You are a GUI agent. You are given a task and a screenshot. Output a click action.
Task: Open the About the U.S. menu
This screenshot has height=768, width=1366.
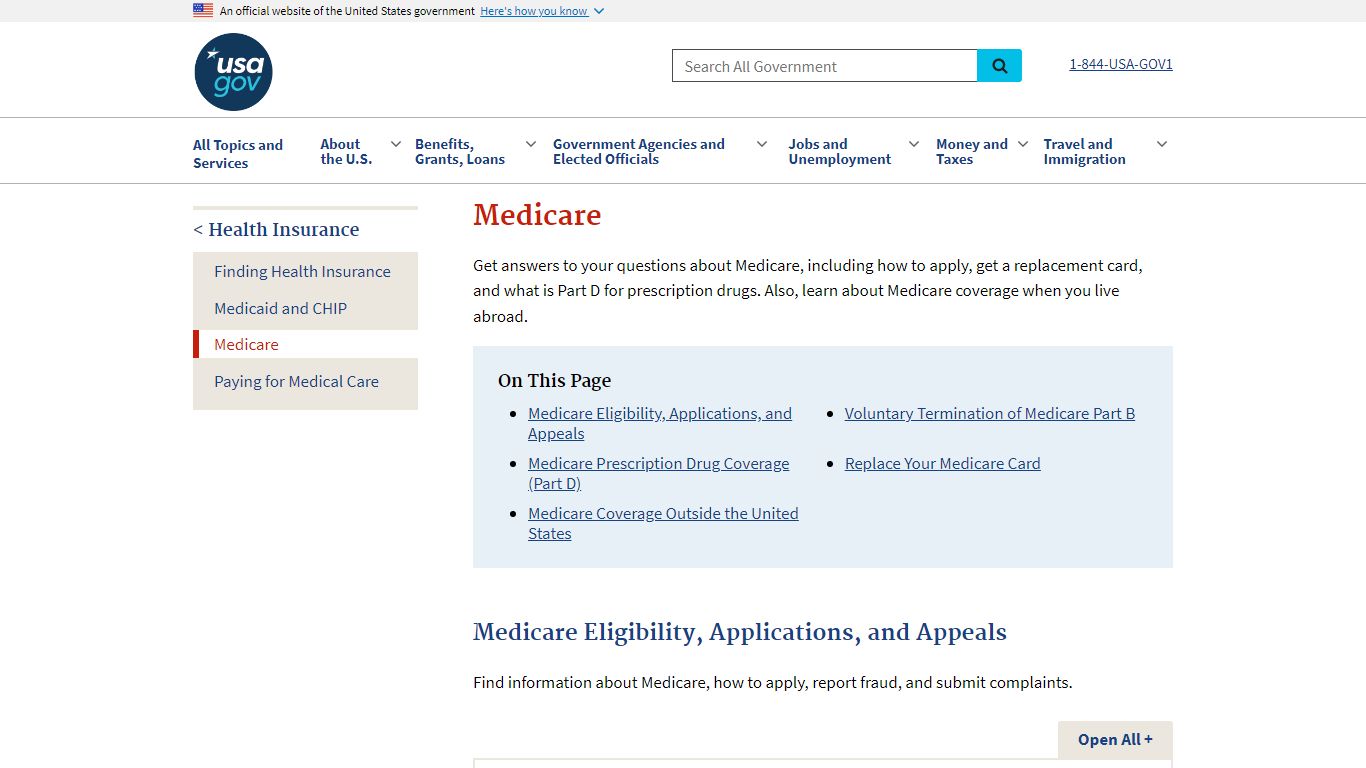coord(346,152)
